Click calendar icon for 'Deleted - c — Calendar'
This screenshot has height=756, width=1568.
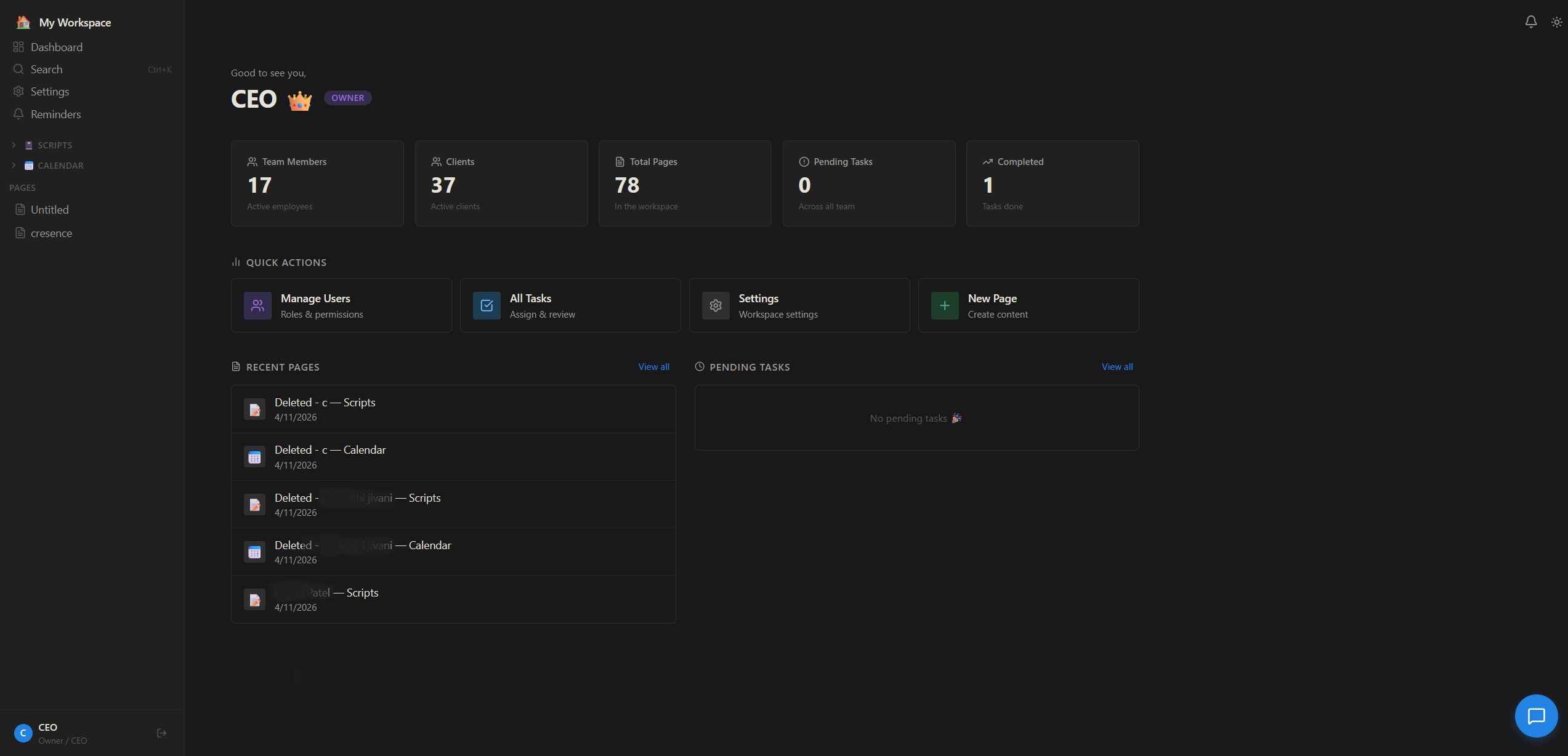click(x=254, y=457)
